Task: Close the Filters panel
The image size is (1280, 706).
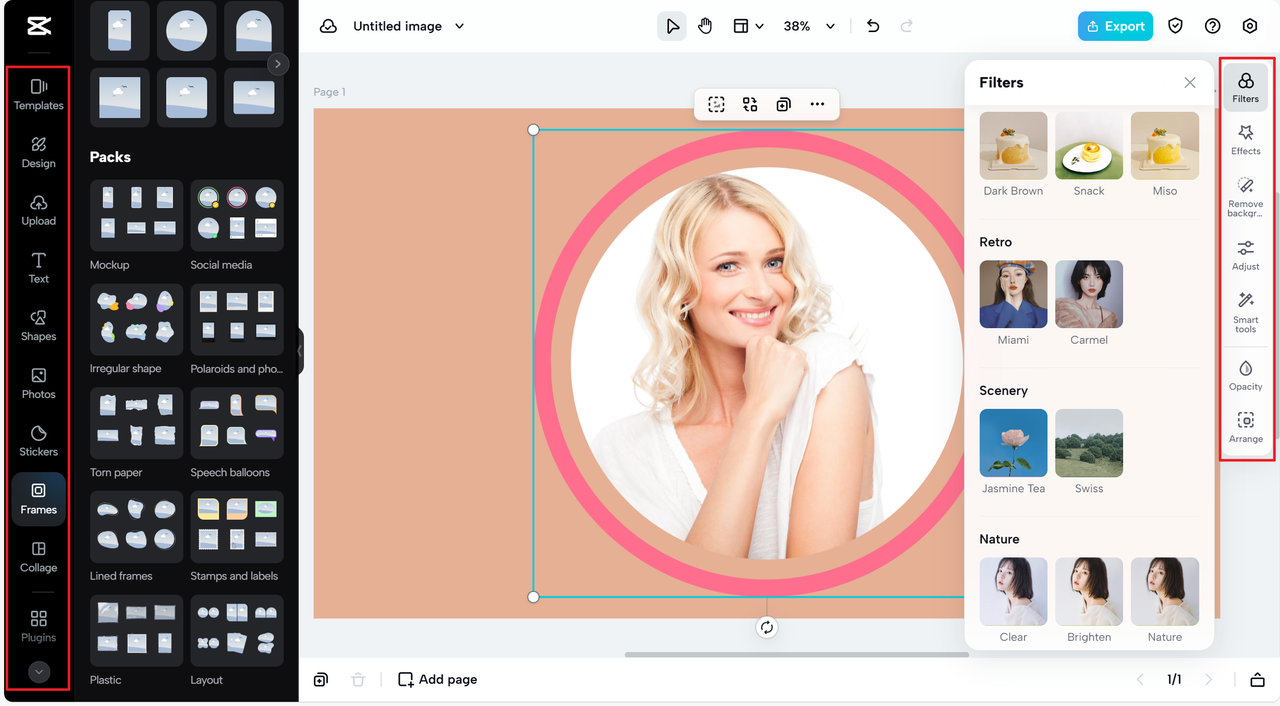Action: click(x=1190, y=83)
